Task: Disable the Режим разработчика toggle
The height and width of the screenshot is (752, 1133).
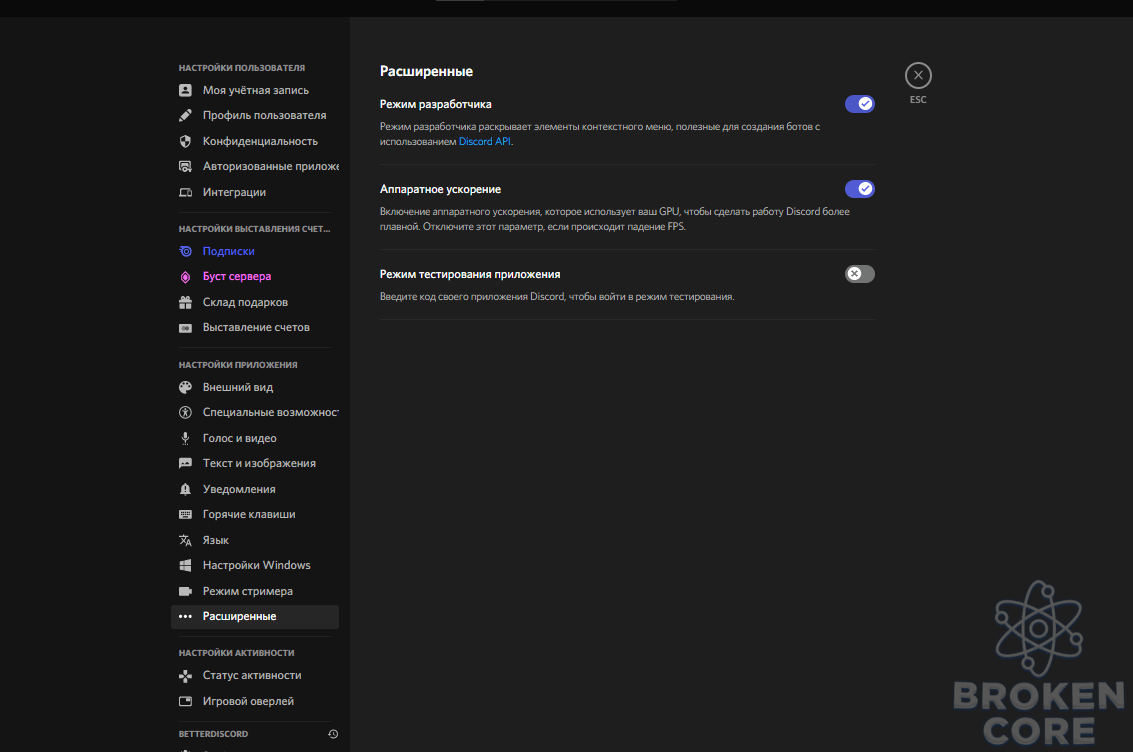Action: 860,104
